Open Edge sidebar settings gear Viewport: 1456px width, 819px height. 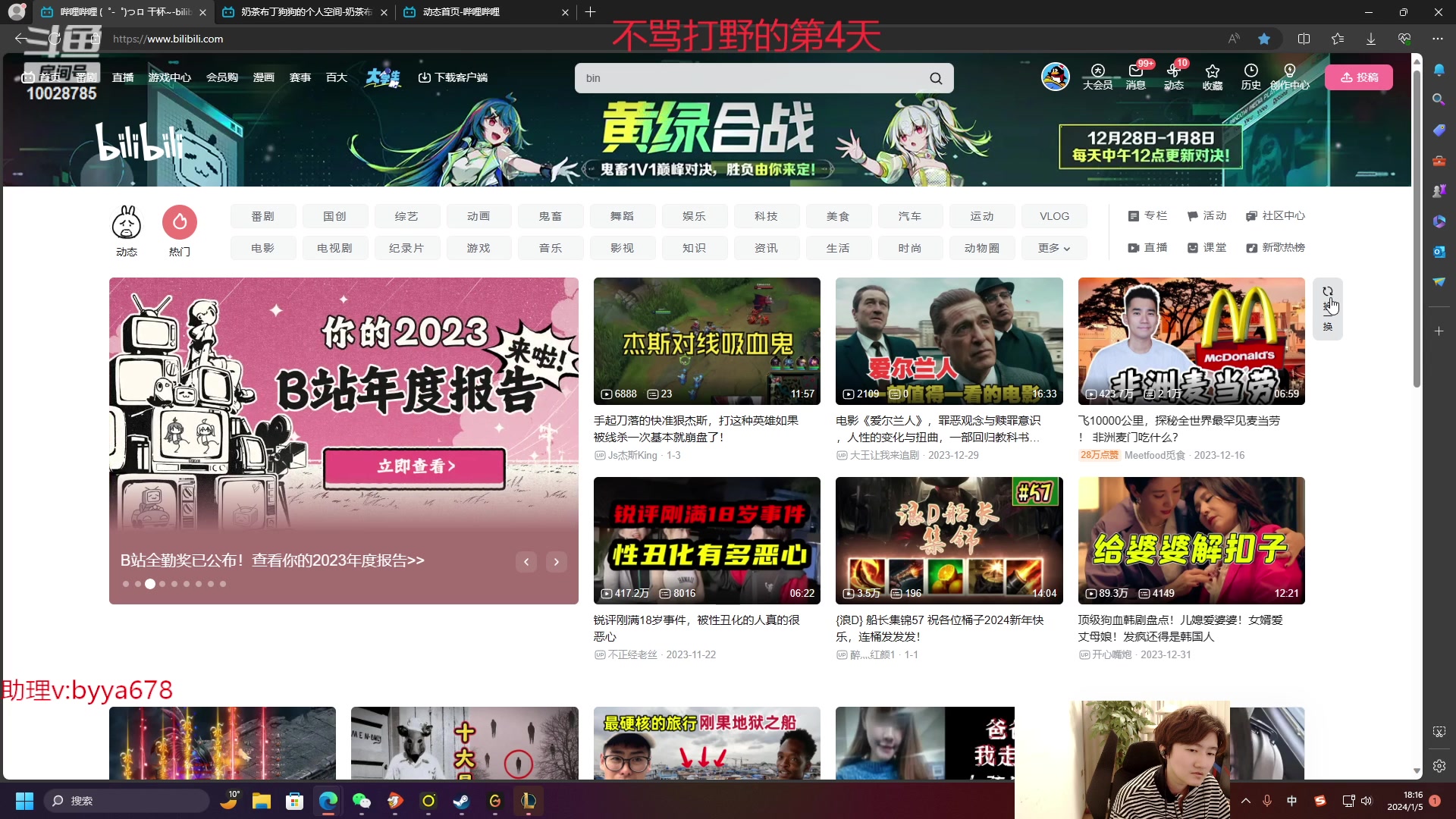pyautogui.click(x=1439, y=766)
